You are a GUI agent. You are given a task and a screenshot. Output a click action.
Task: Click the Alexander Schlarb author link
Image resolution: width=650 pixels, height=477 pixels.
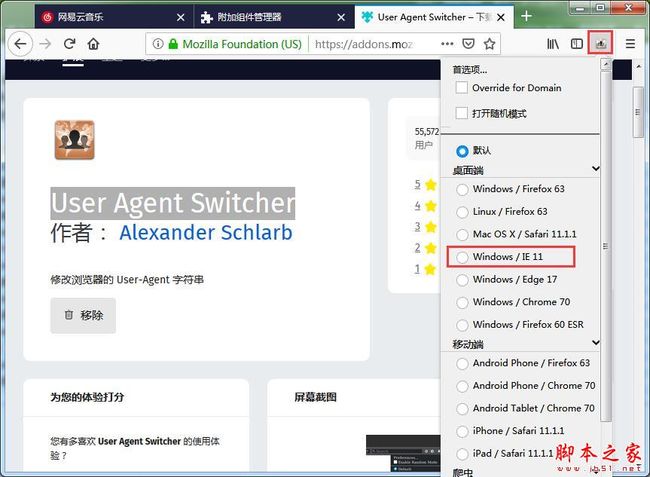206,232
